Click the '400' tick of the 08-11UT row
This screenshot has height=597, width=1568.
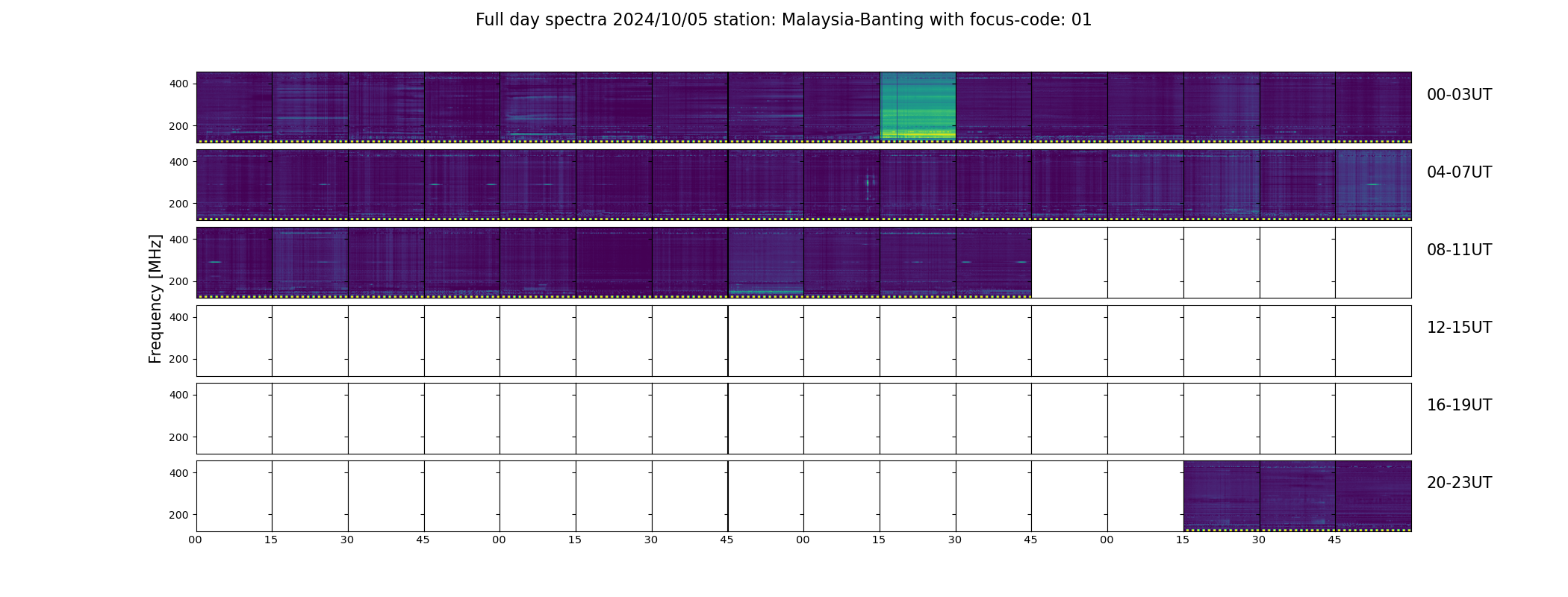coord(178,240)
